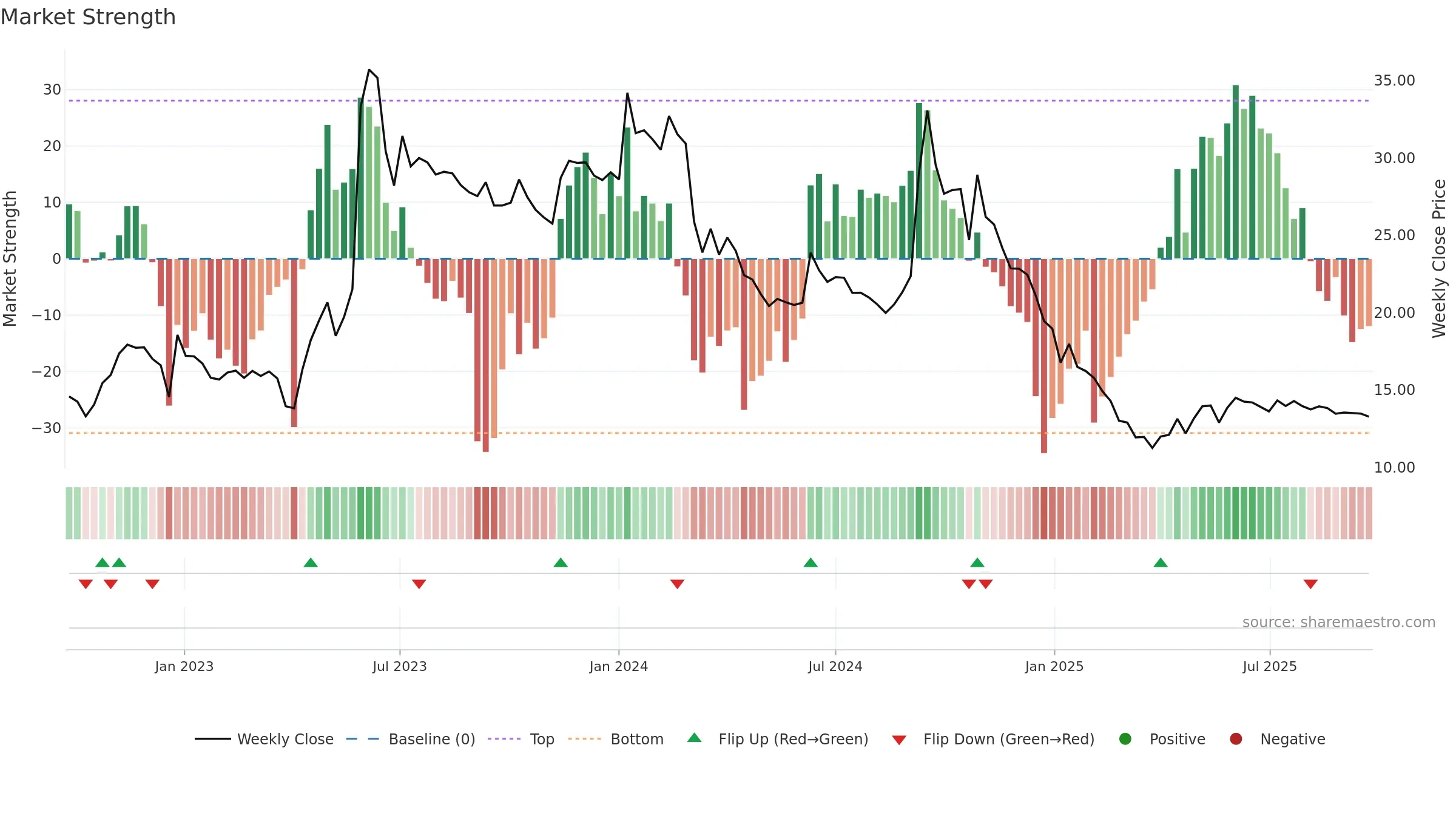The image size is (1456, 819).
Task: Click the red Flip Down legend triangle icon
Action: click(x=899, y=740)
